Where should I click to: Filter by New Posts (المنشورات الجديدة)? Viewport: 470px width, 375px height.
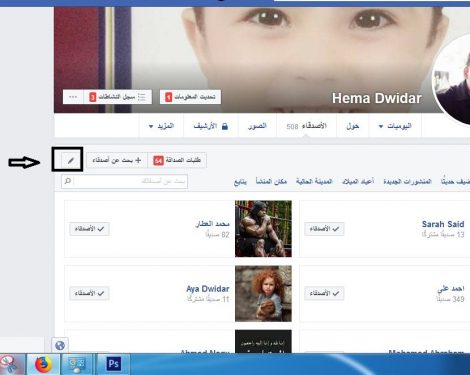click(407, 181)
